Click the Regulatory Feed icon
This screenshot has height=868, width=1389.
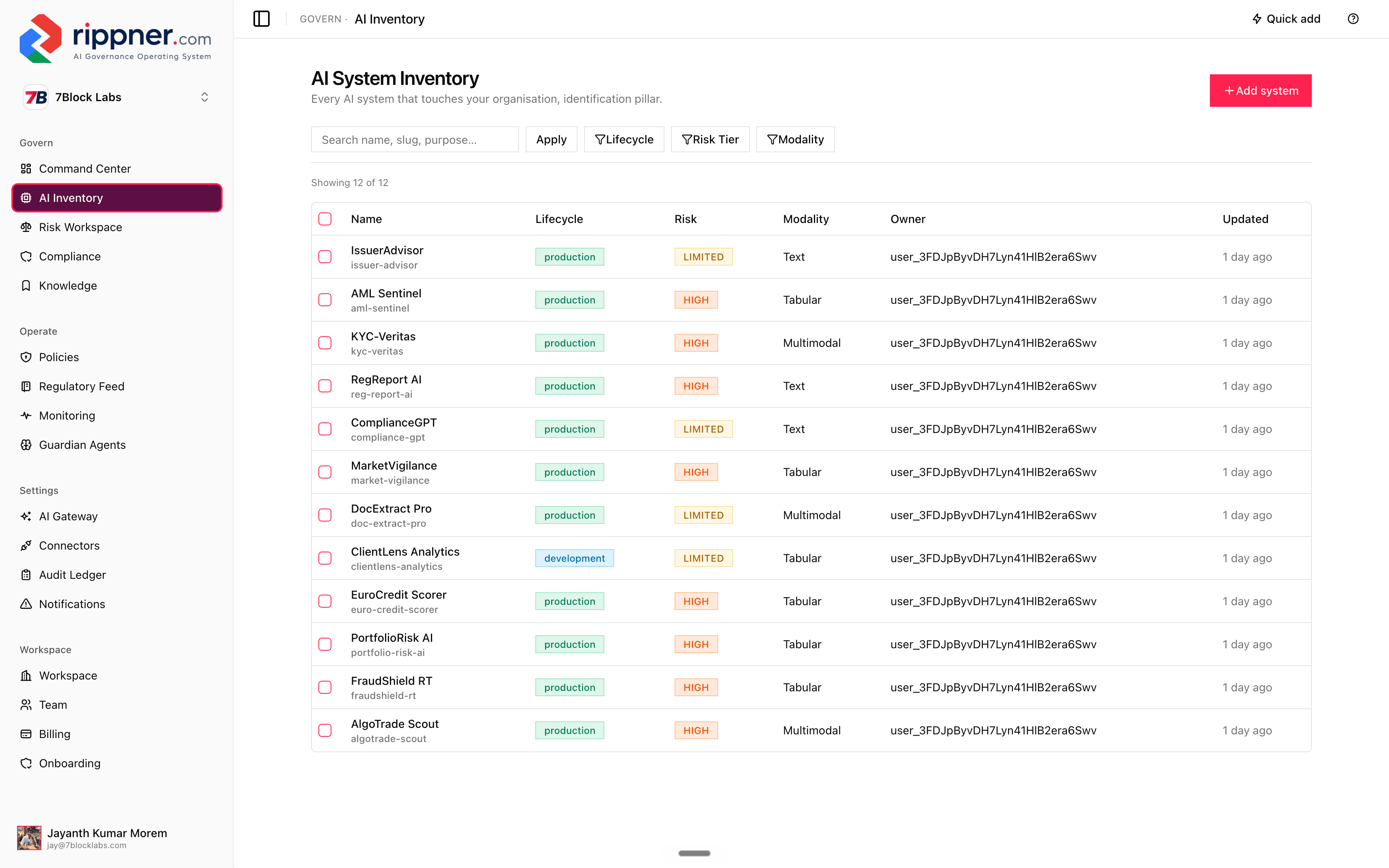26,386
